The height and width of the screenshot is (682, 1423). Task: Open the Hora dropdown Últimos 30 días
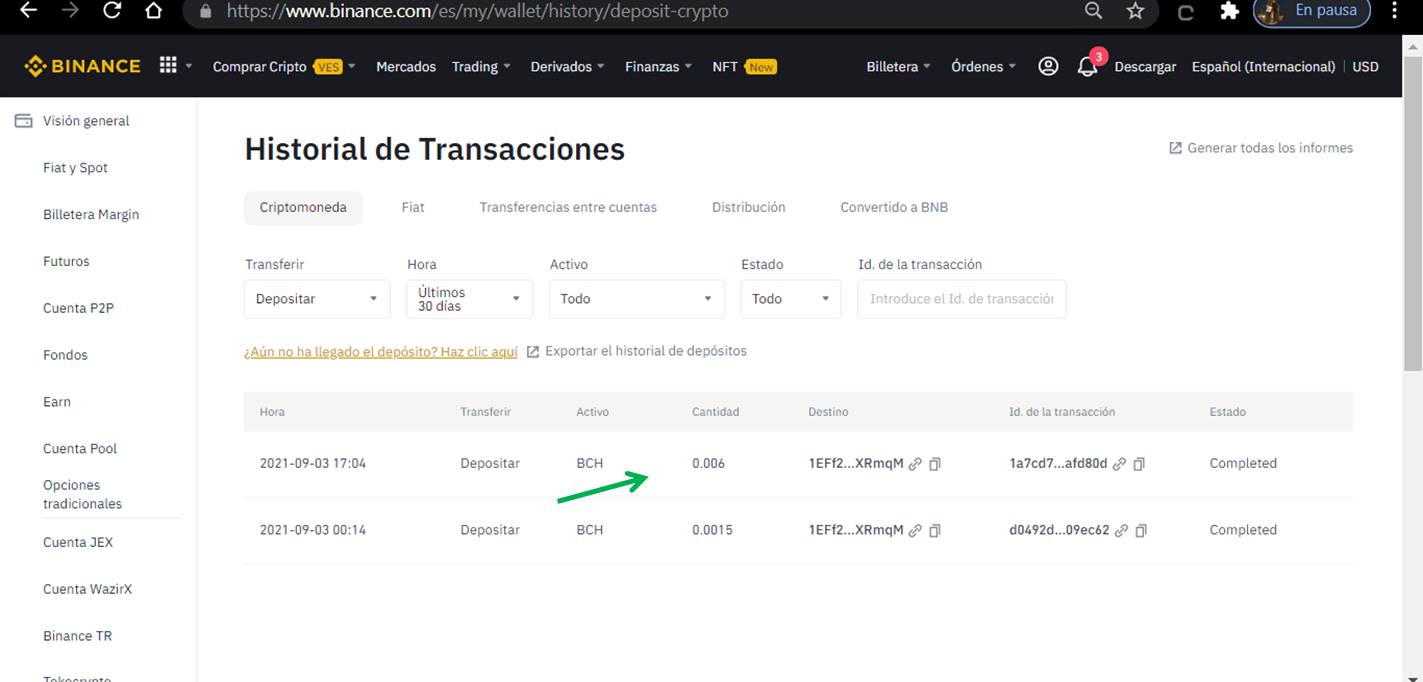[x=469, y=299]
